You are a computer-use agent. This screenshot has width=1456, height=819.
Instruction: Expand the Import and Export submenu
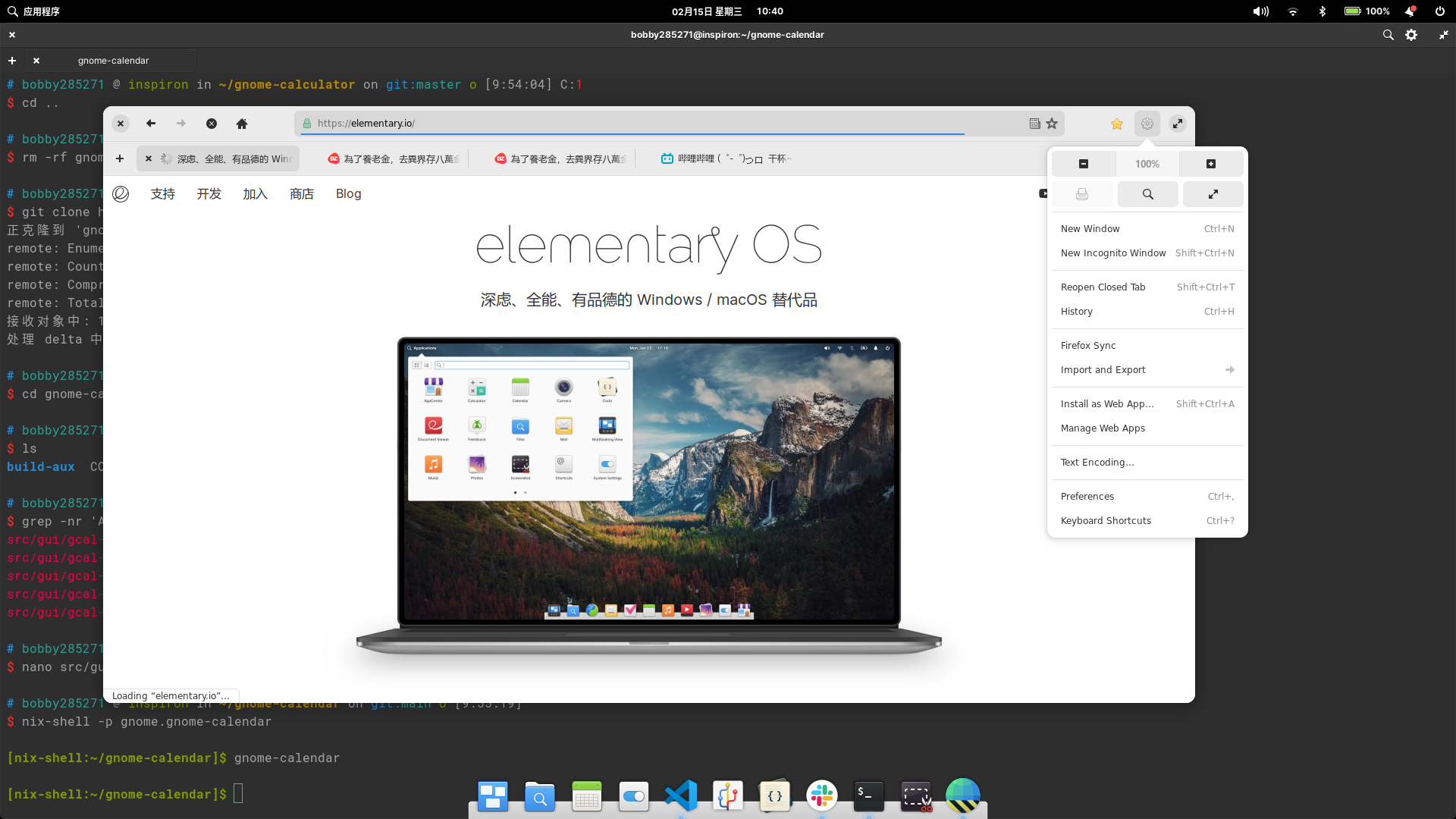[x=1147, y=369]
